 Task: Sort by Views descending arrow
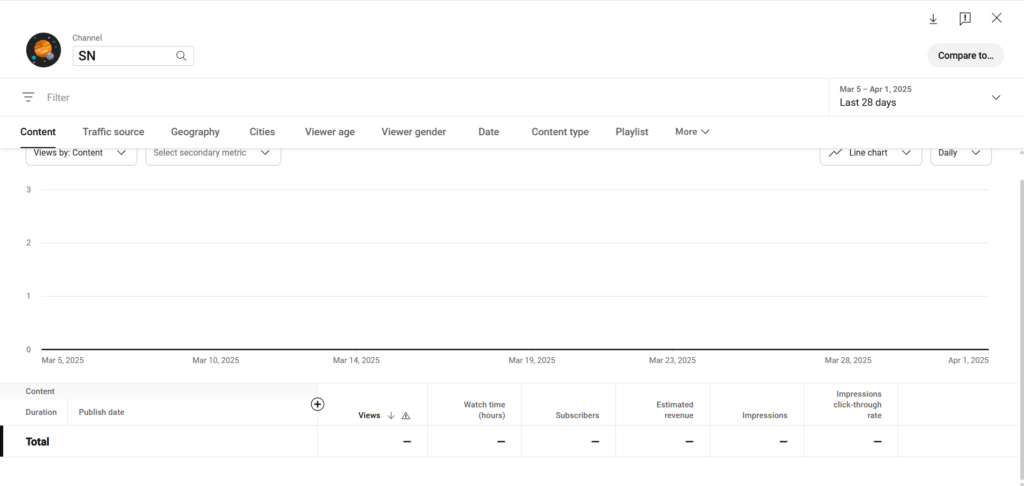391,415
